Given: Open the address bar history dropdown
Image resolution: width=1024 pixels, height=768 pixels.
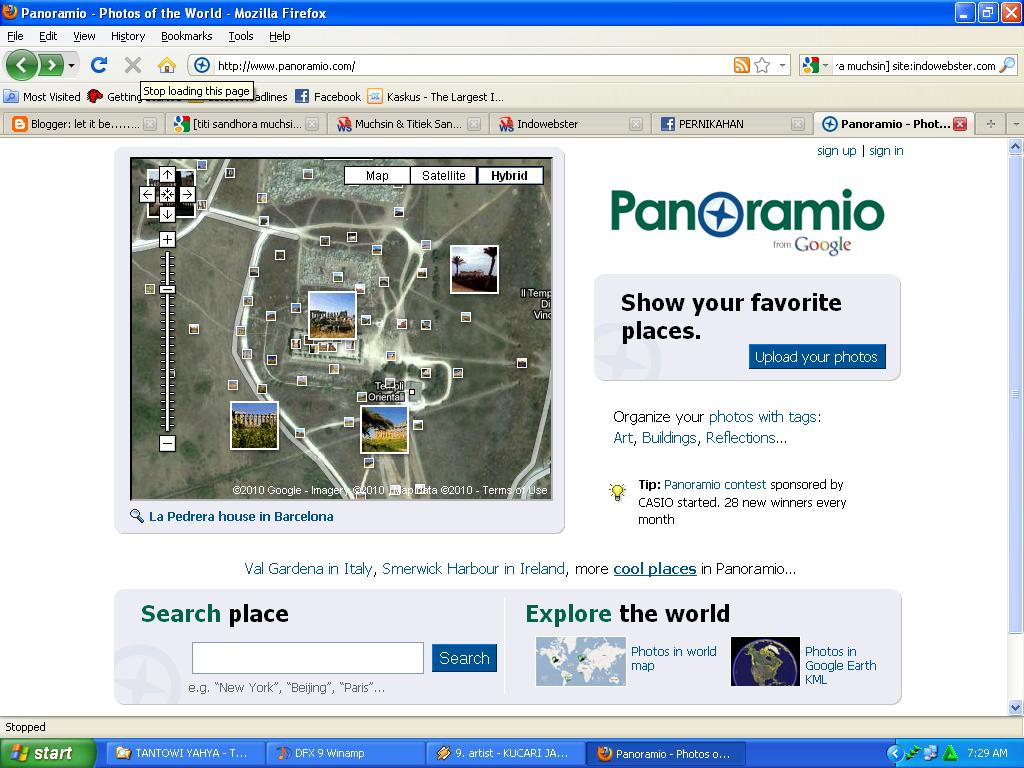Looking at the screenshot, I should tap(782, 65).
